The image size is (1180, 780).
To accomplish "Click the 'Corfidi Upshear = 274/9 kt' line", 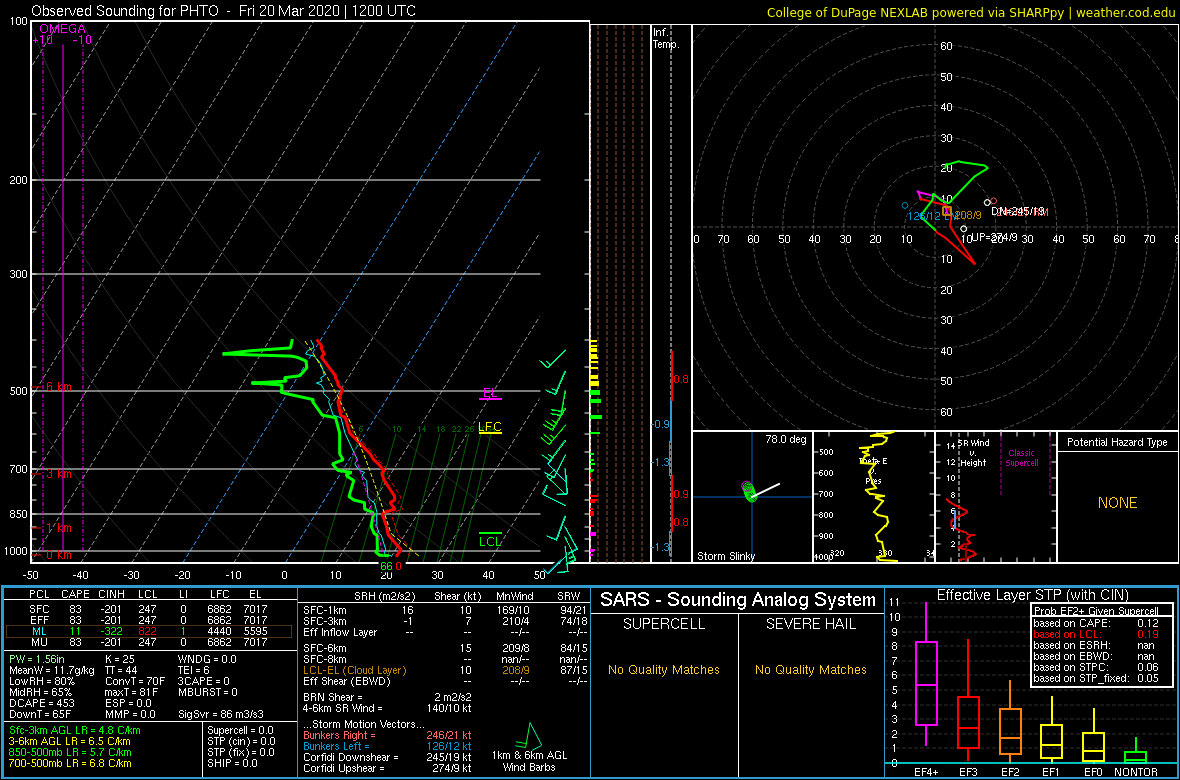I will (x=388, y=769).
